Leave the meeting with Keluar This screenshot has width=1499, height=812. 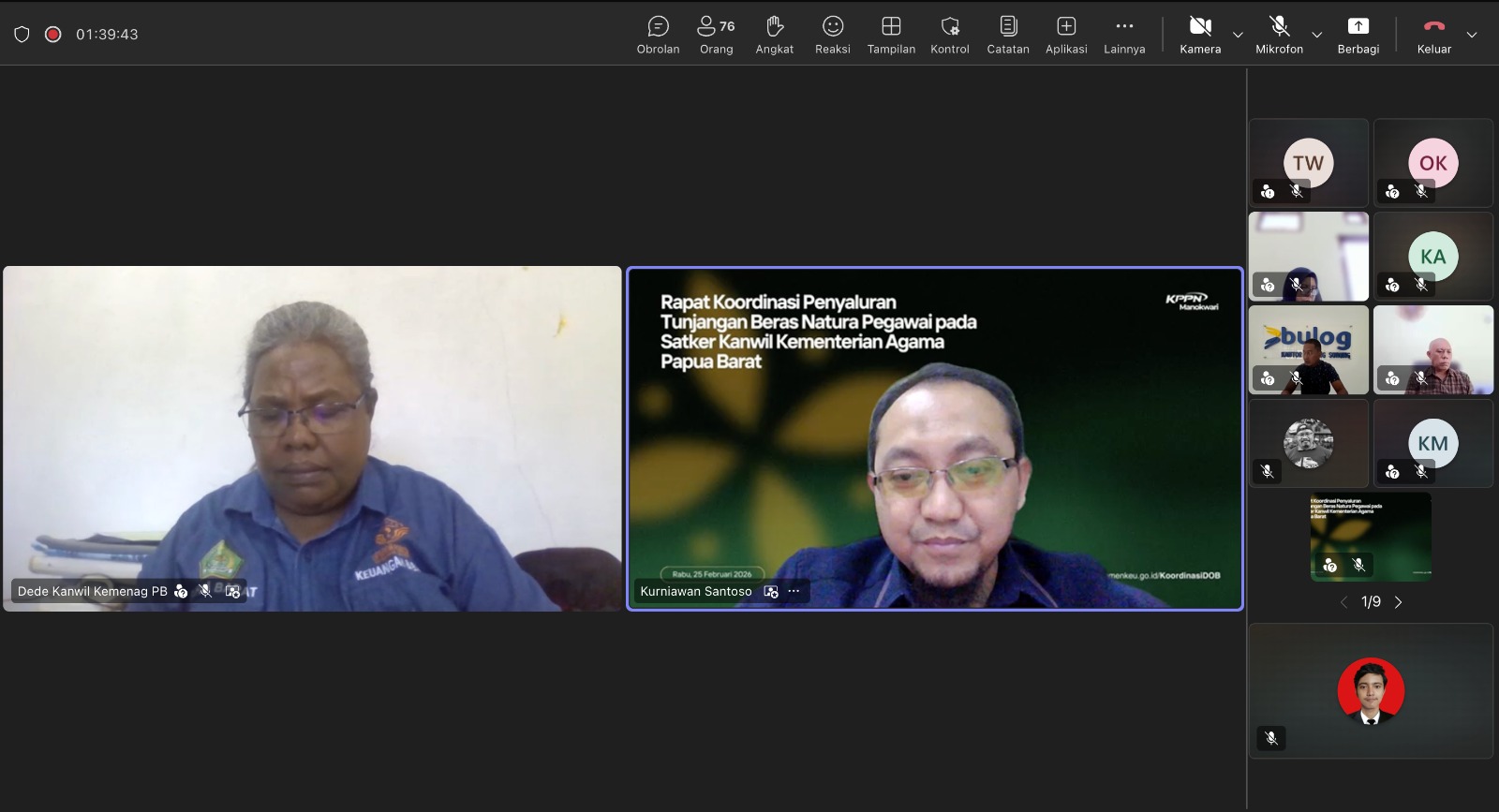coord(1433,35)
